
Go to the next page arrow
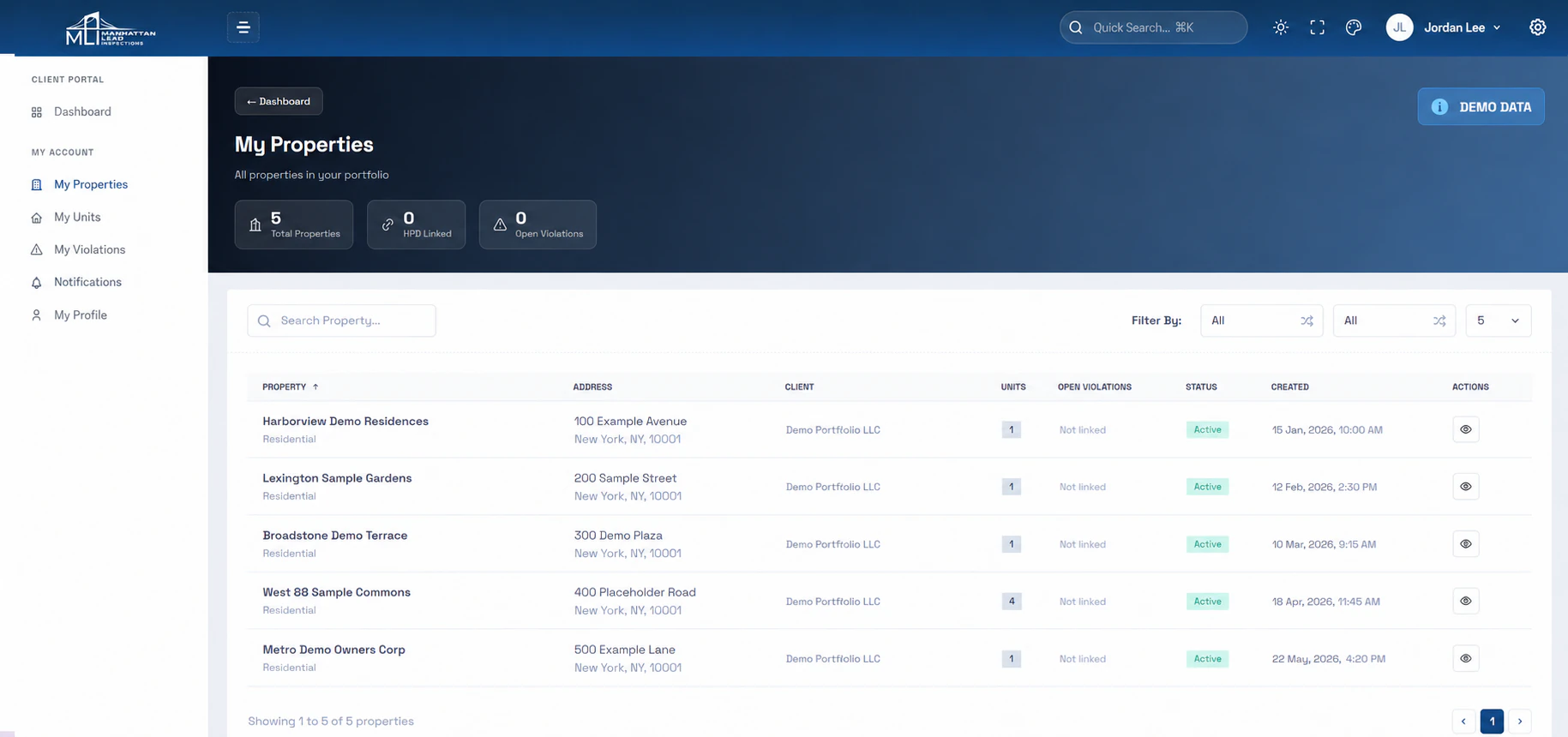(1520, 722)
